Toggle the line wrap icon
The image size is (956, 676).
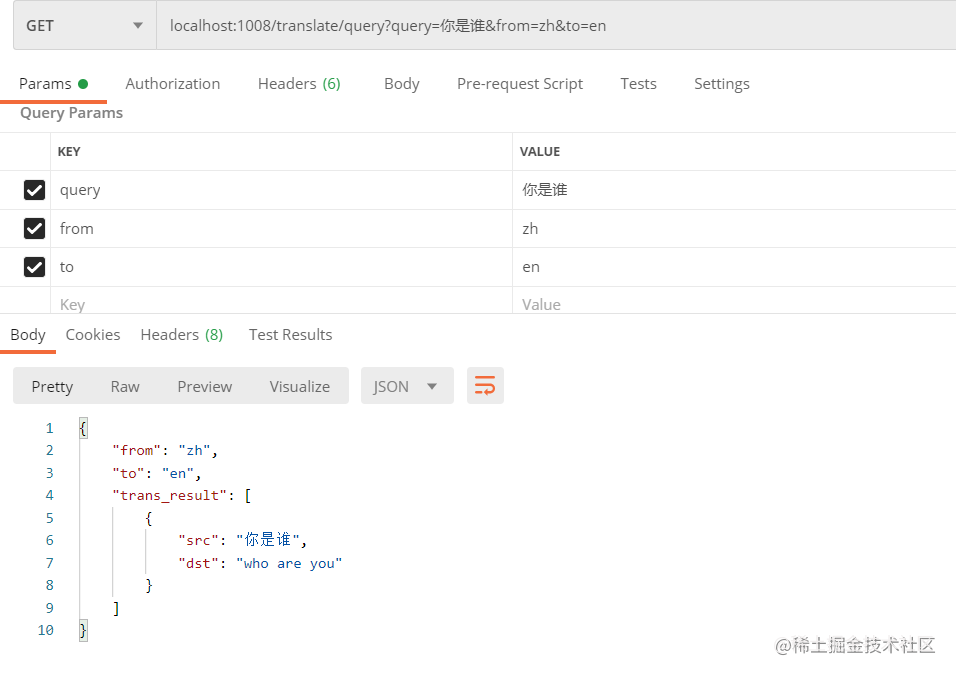pos(485,386)
